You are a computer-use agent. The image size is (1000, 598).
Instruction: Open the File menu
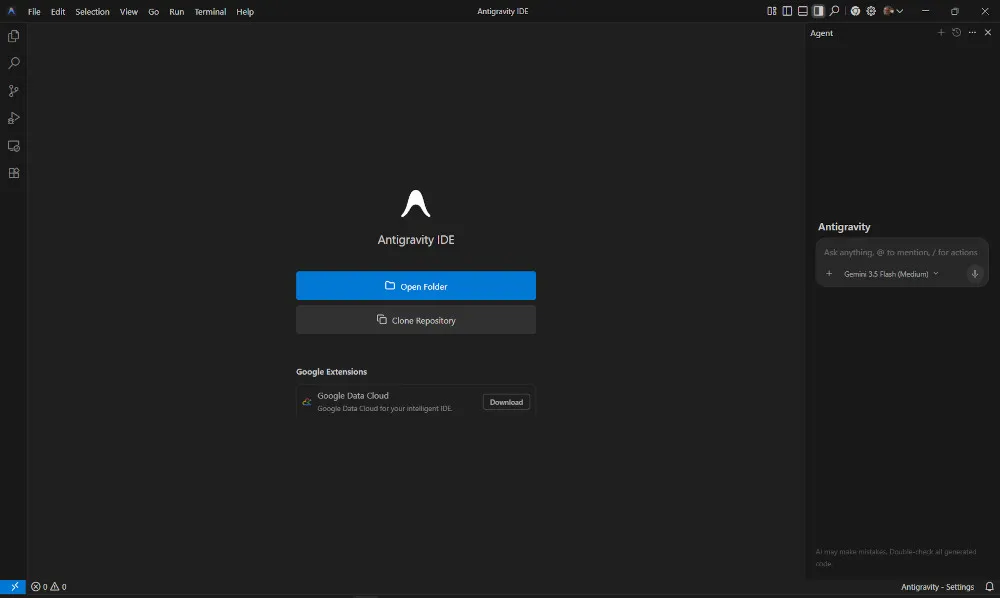tap(34, 11)
